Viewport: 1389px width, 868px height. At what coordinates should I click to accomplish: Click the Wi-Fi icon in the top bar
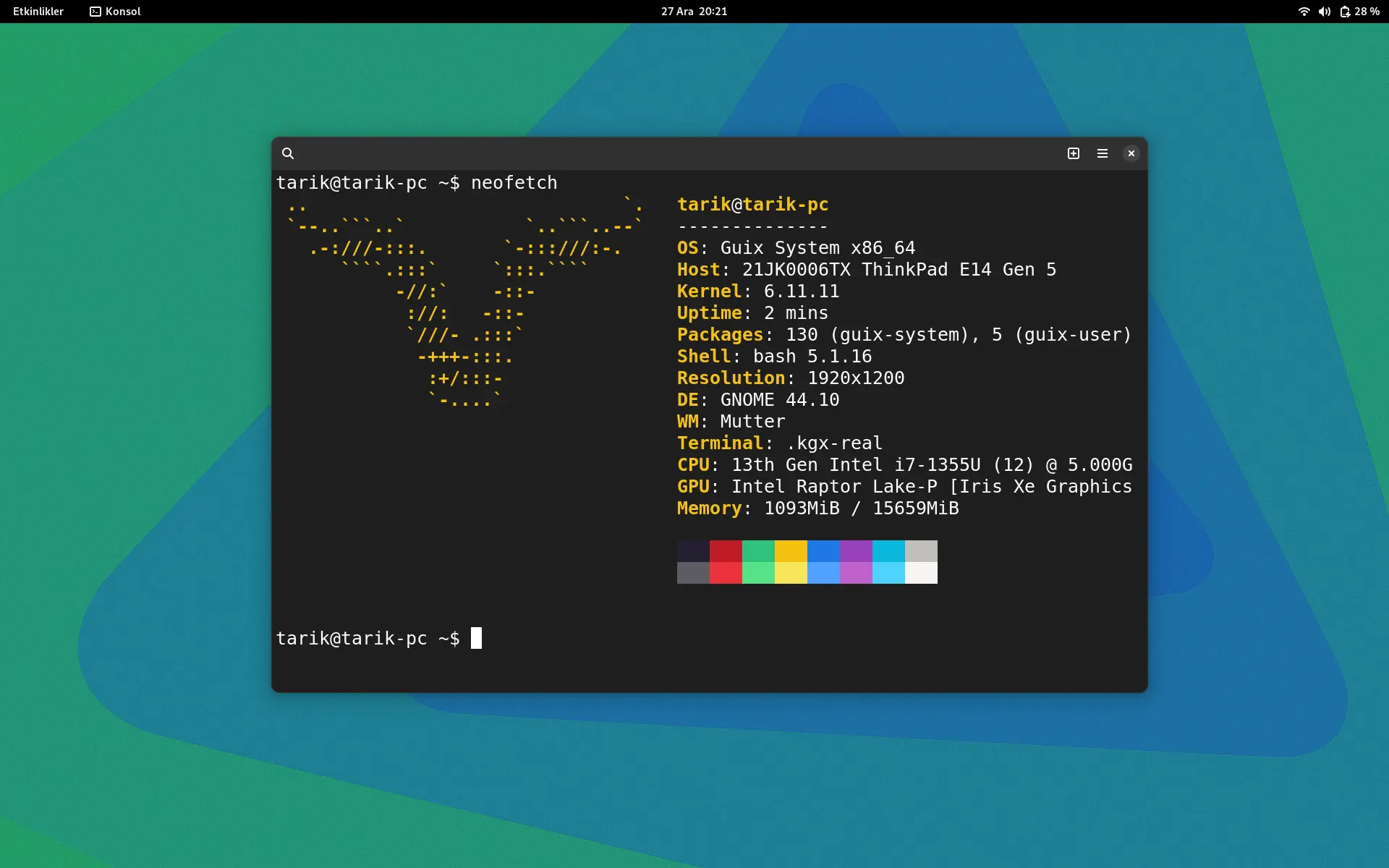point(1304,12)
